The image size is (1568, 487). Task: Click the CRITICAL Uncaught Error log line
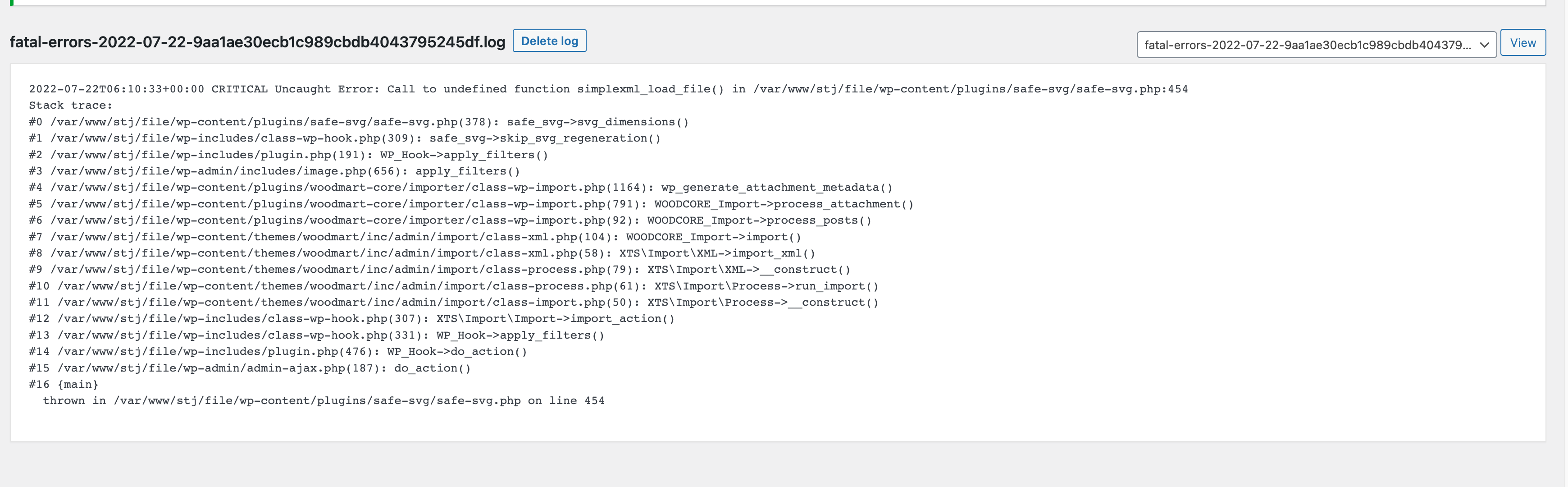pyautogui.click(x=607, y=89)
